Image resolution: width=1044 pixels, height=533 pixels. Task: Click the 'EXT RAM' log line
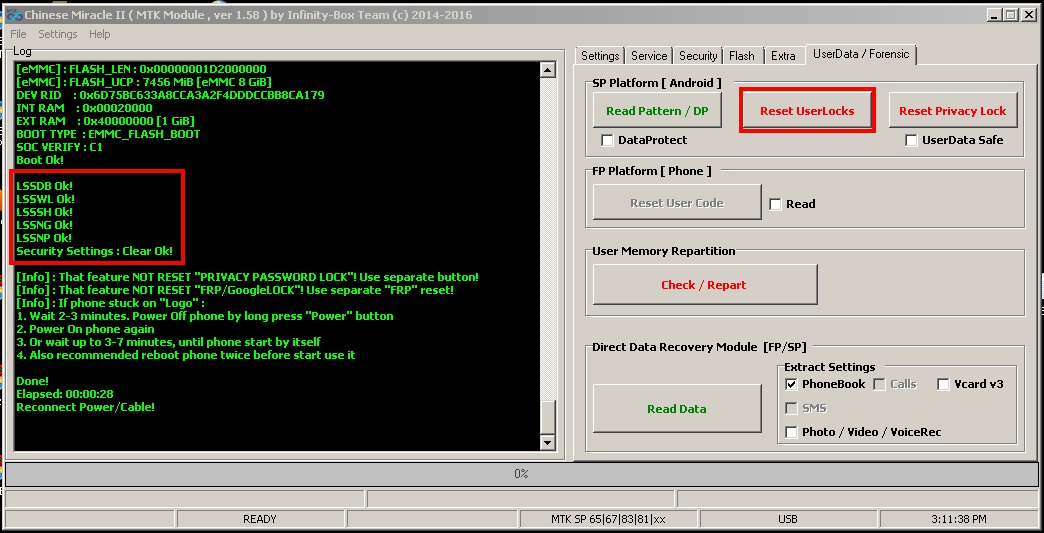tap(105, 121)
